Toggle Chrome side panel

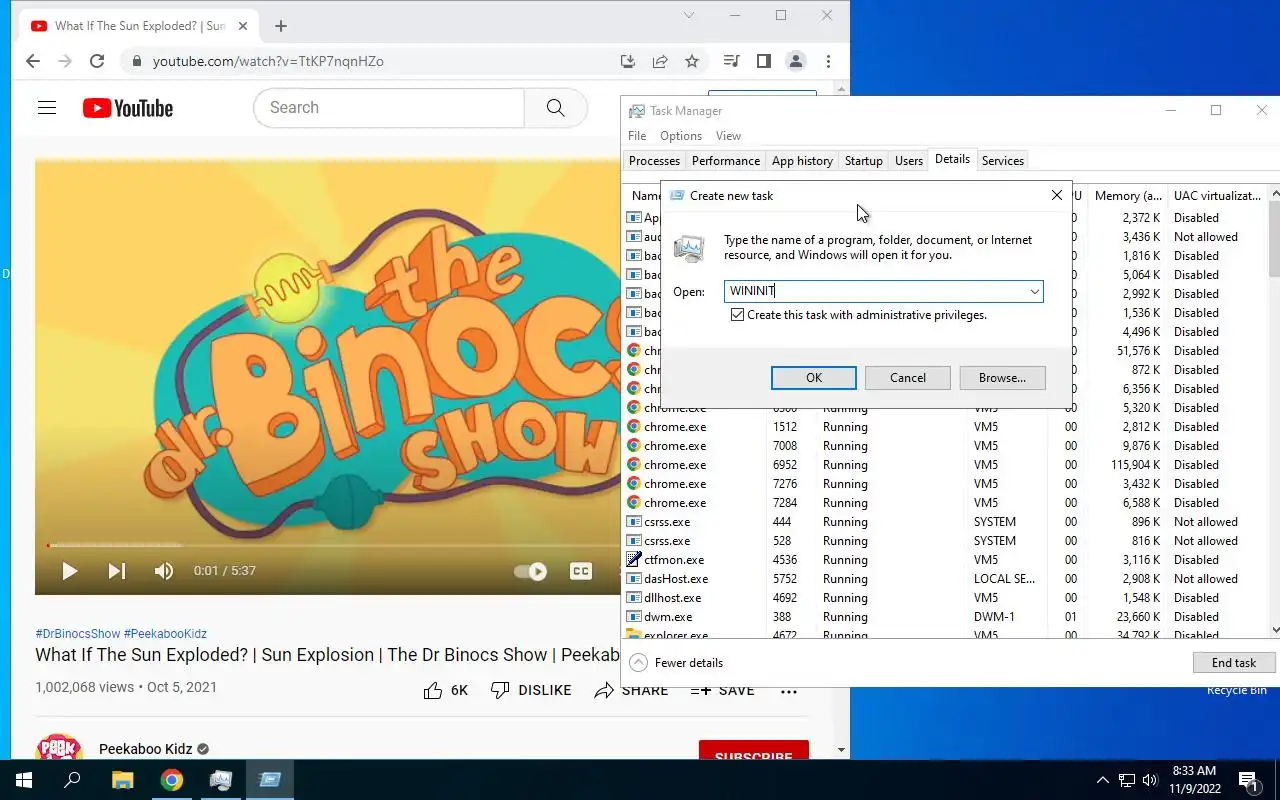tap(764, 61)
